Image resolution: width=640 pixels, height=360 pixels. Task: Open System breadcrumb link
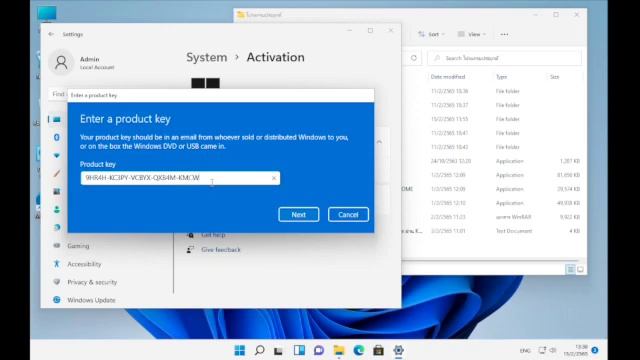[207, 57]
